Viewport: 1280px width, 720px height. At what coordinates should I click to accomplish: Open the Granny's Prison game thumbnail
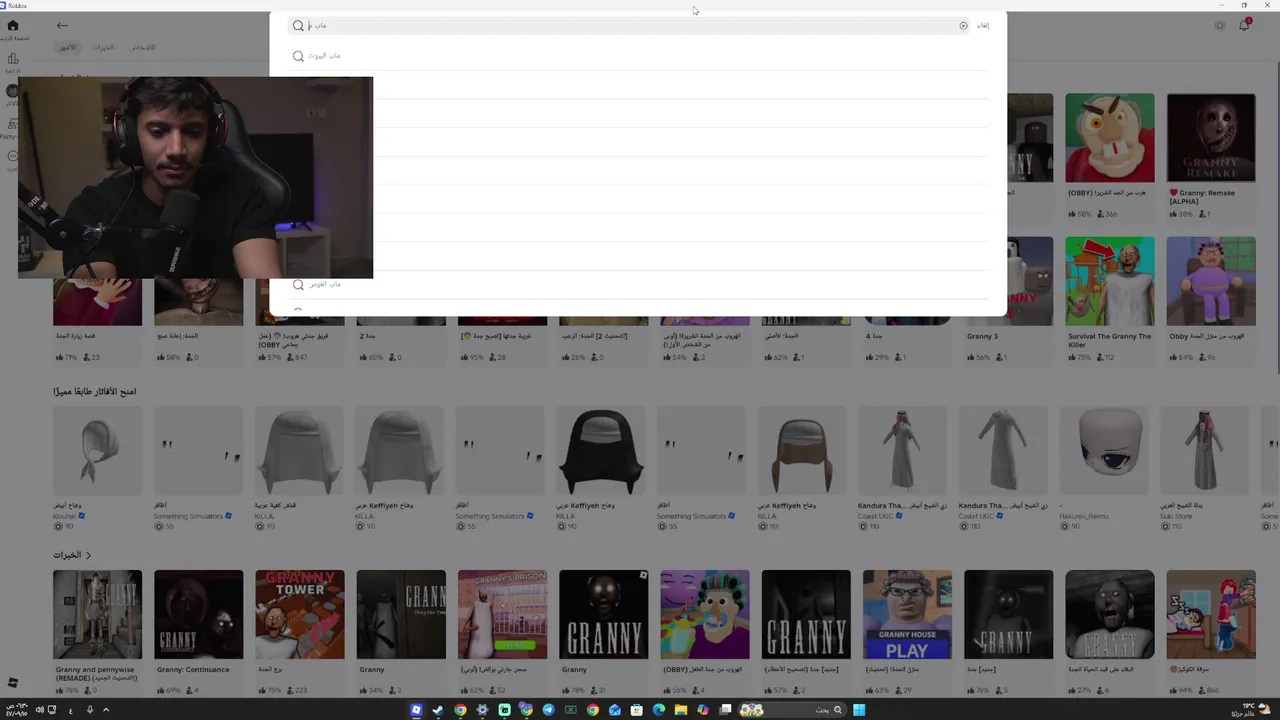pyautogui.click(x=502, y=614)
